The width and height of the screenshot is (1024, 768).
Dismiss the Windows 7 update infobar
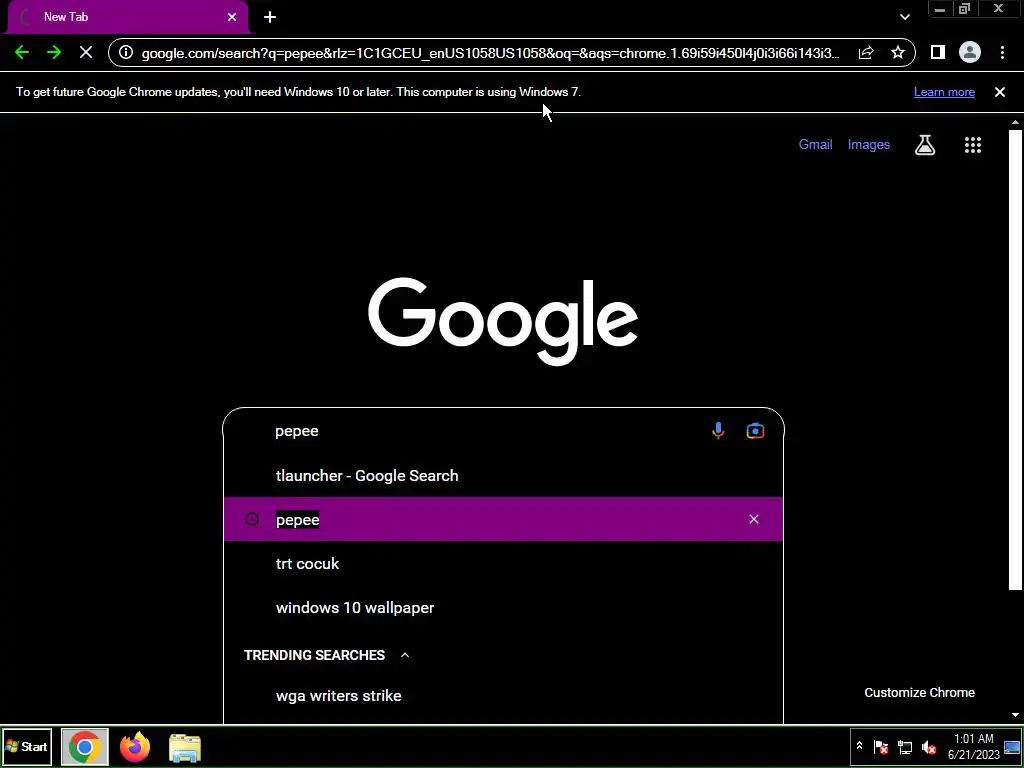tap(1000, 92)
